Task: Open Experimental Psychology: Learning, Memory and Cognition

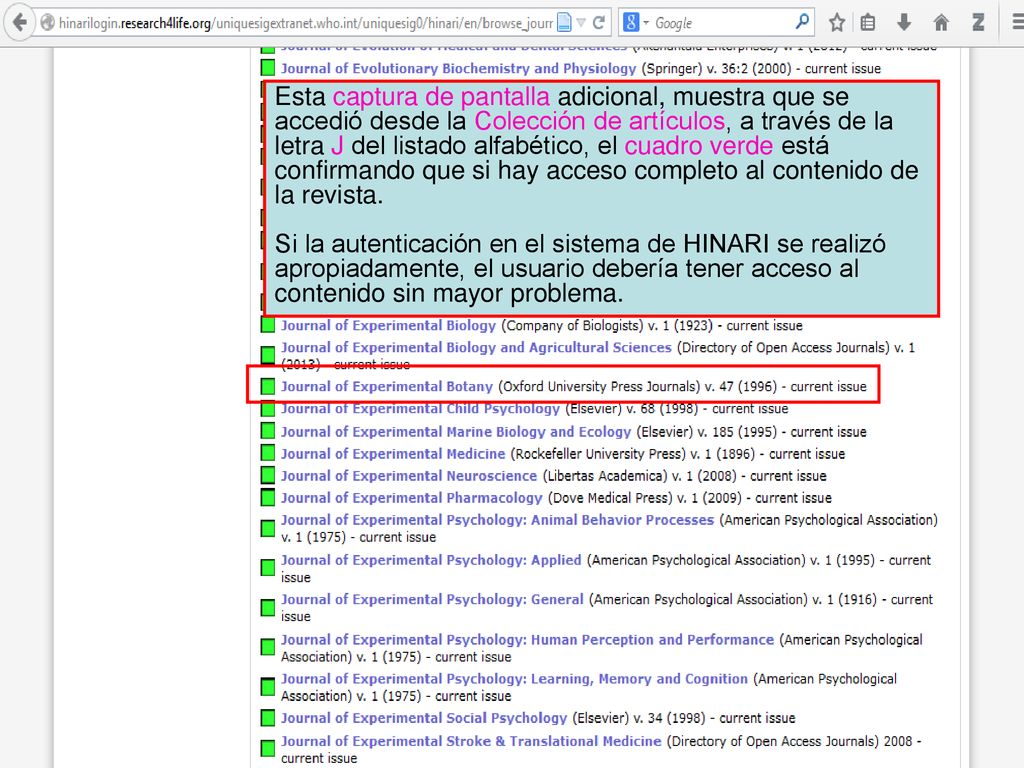Action: (x=514, y=679)
